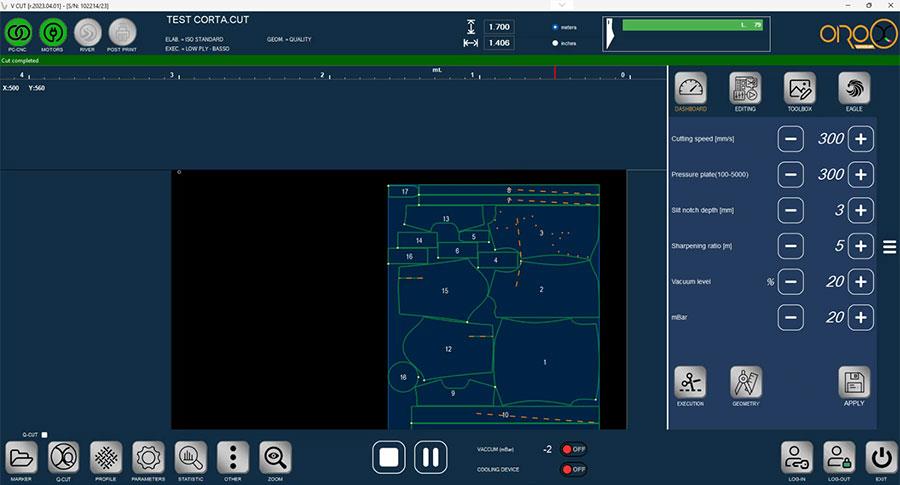Image resolution: width=900 pixels, height=485 pixels.
Task: Tick the Q-CUT checkbox
Action: [45, 435]
